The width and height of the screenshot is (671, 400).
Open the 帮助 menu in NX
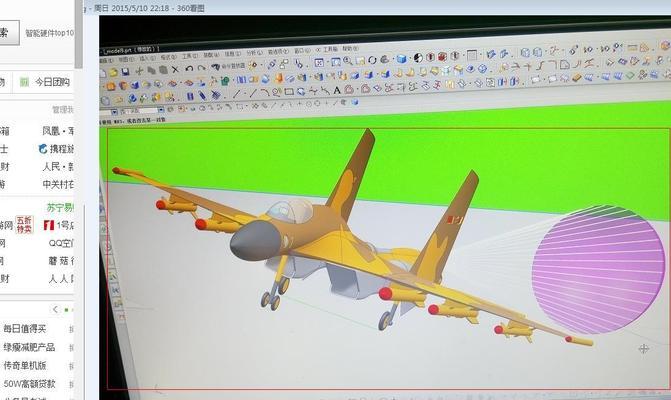click(350, 49)
